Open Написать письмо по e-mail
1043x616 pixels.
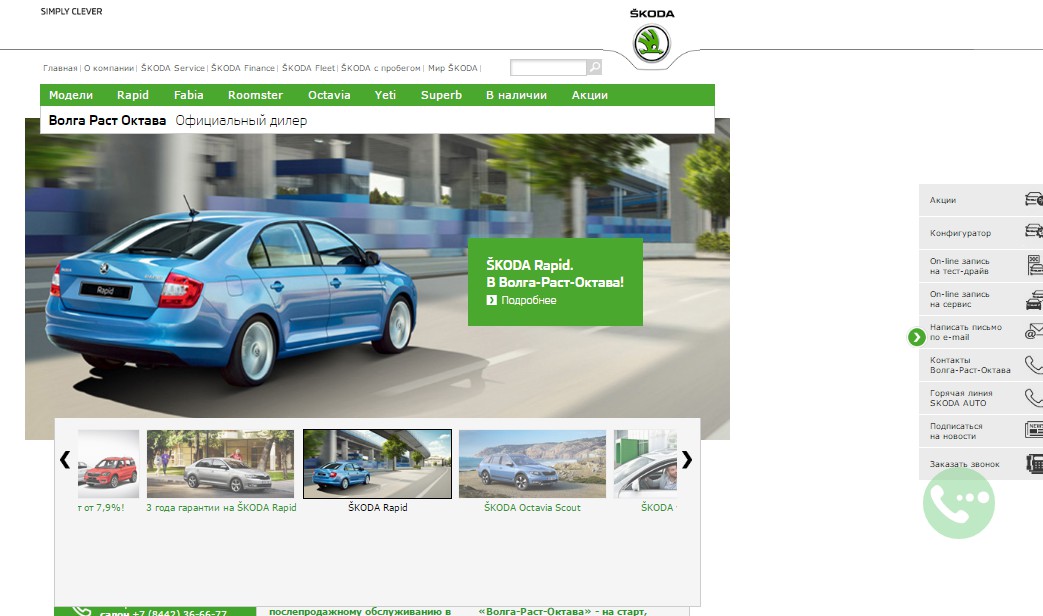(x=980, y=332)
